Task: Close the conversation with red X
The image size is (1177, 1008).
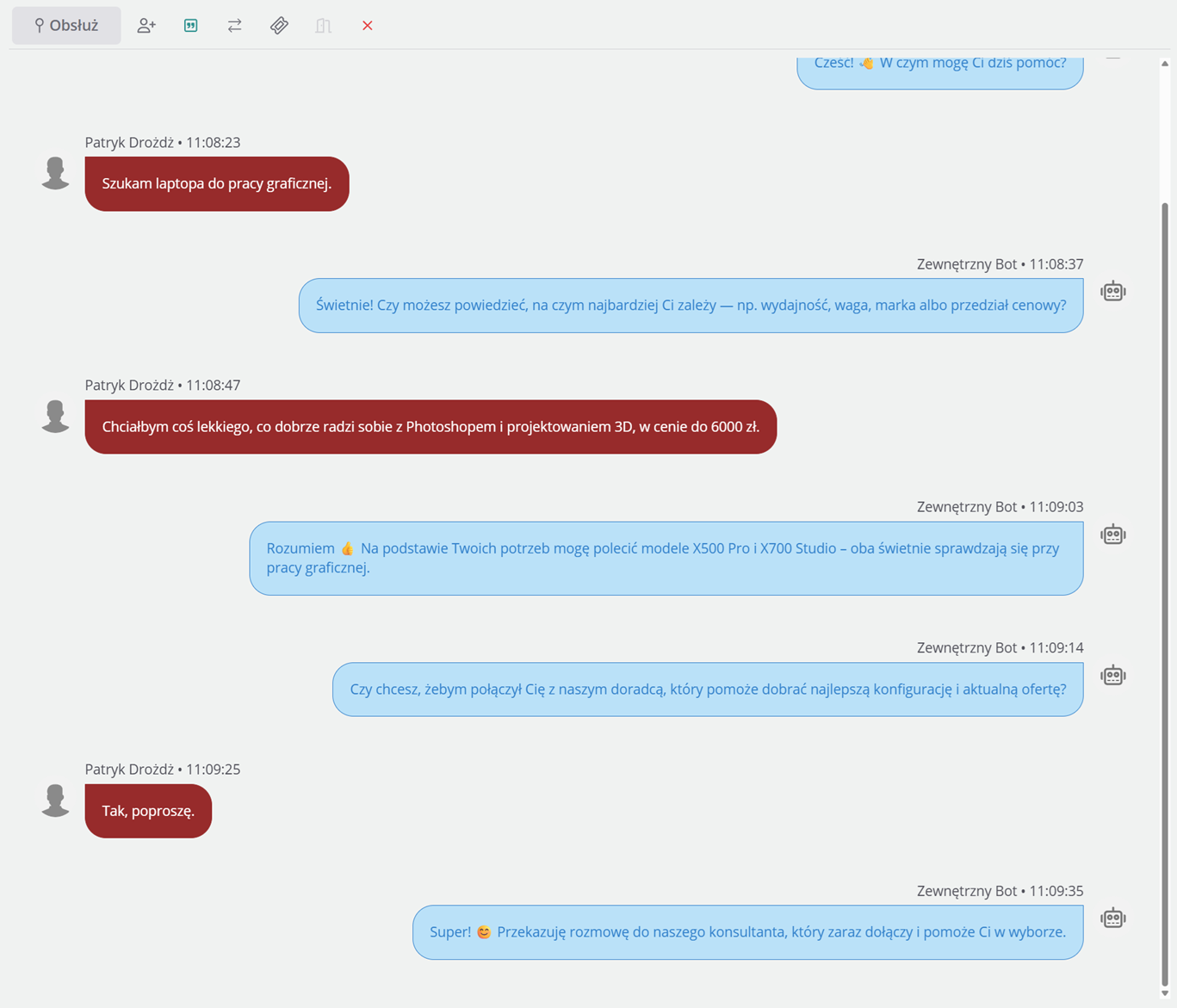Action: coord(368,26)
